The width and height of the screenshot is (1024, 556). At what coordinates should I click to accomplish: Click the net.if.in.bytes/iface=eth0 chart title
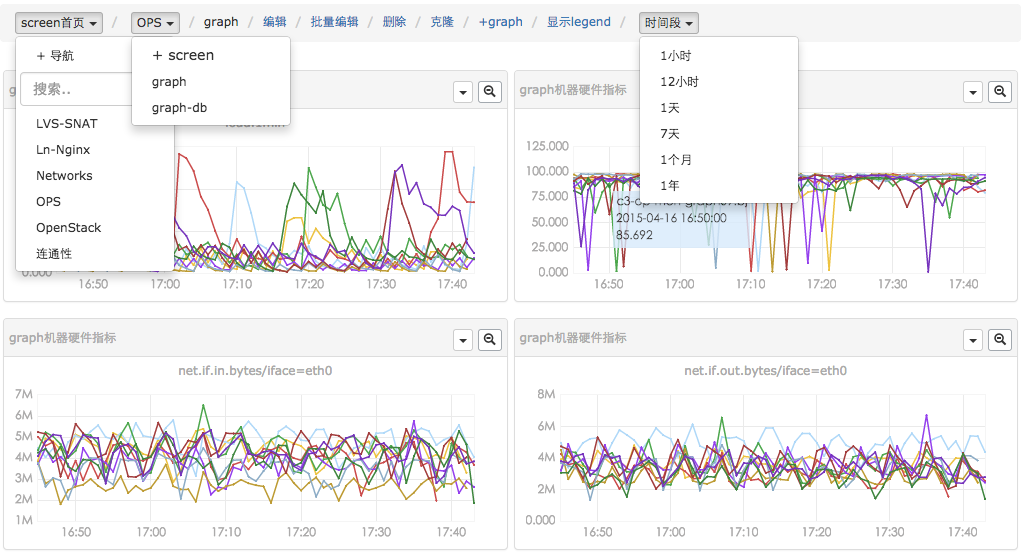[x=255, y=371]
